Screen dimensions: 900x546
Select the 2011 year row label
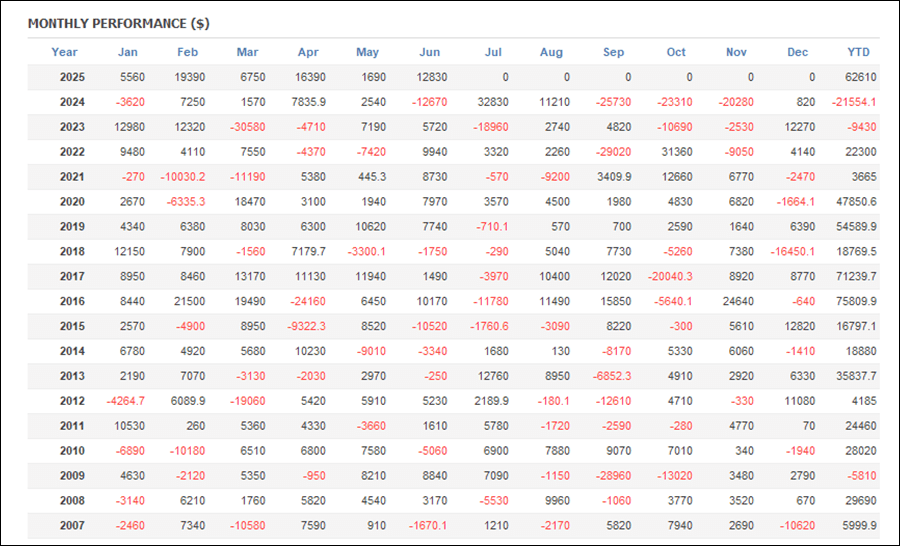click(72, 426)
